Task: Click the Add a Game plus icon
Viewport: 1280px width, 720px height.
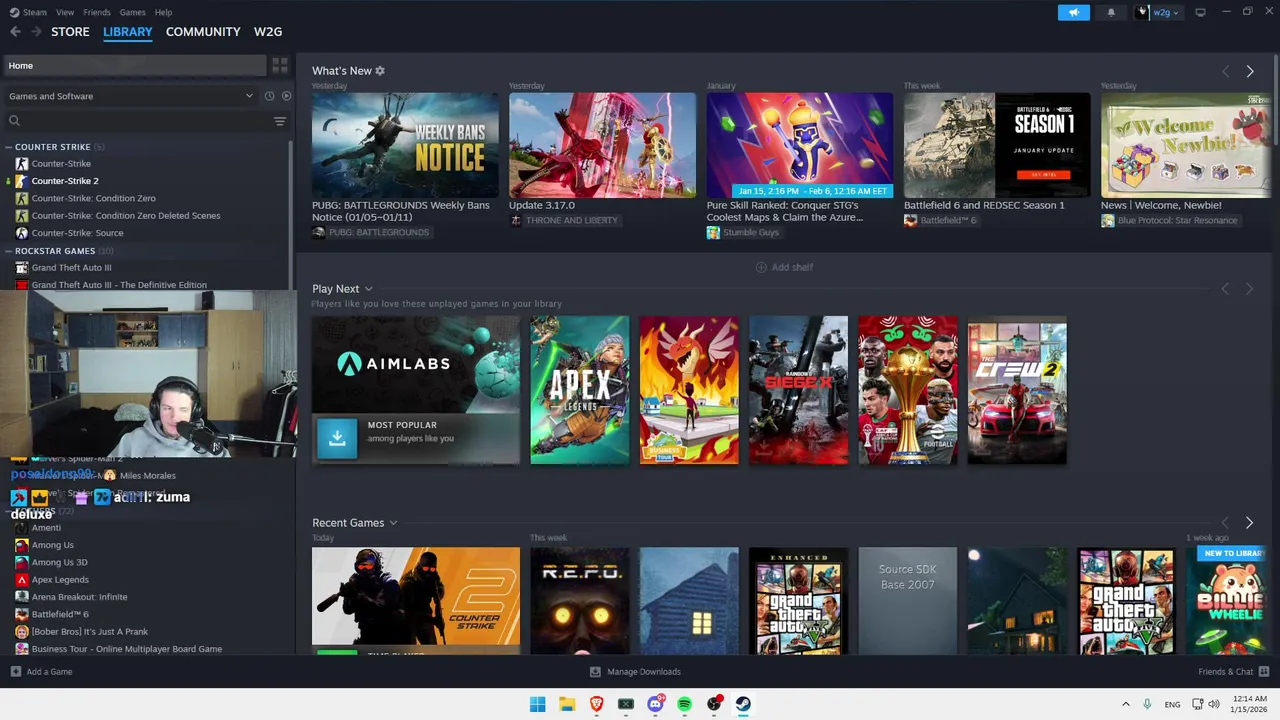Action: 15,672
